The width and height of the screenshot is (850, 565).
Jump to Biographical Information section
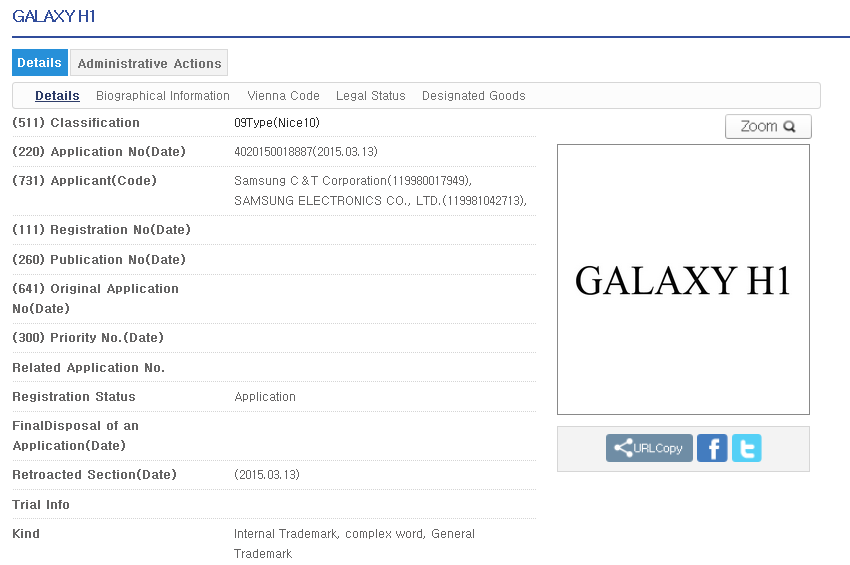click(163, 95)
